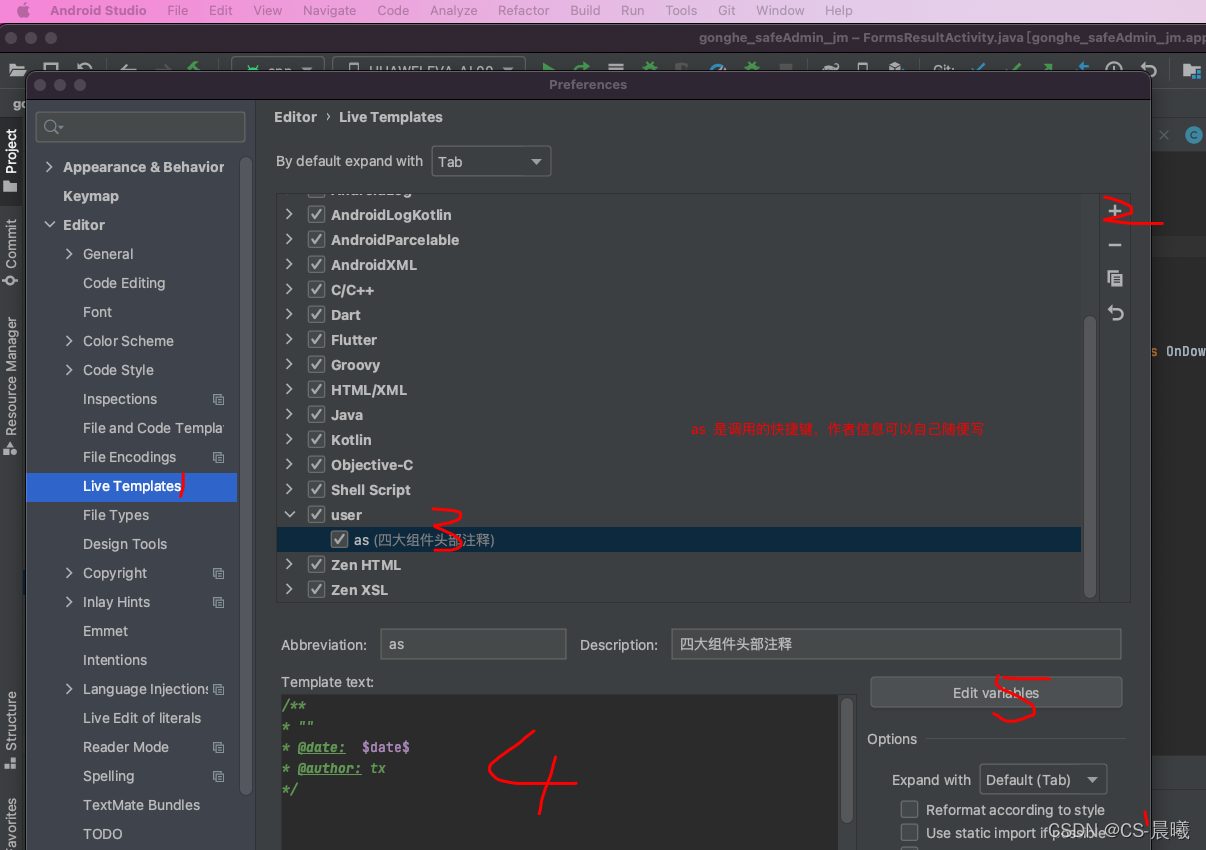Open the 'By default expand with' Tab dropdown

pyautogui.click(x=491, y=161)
